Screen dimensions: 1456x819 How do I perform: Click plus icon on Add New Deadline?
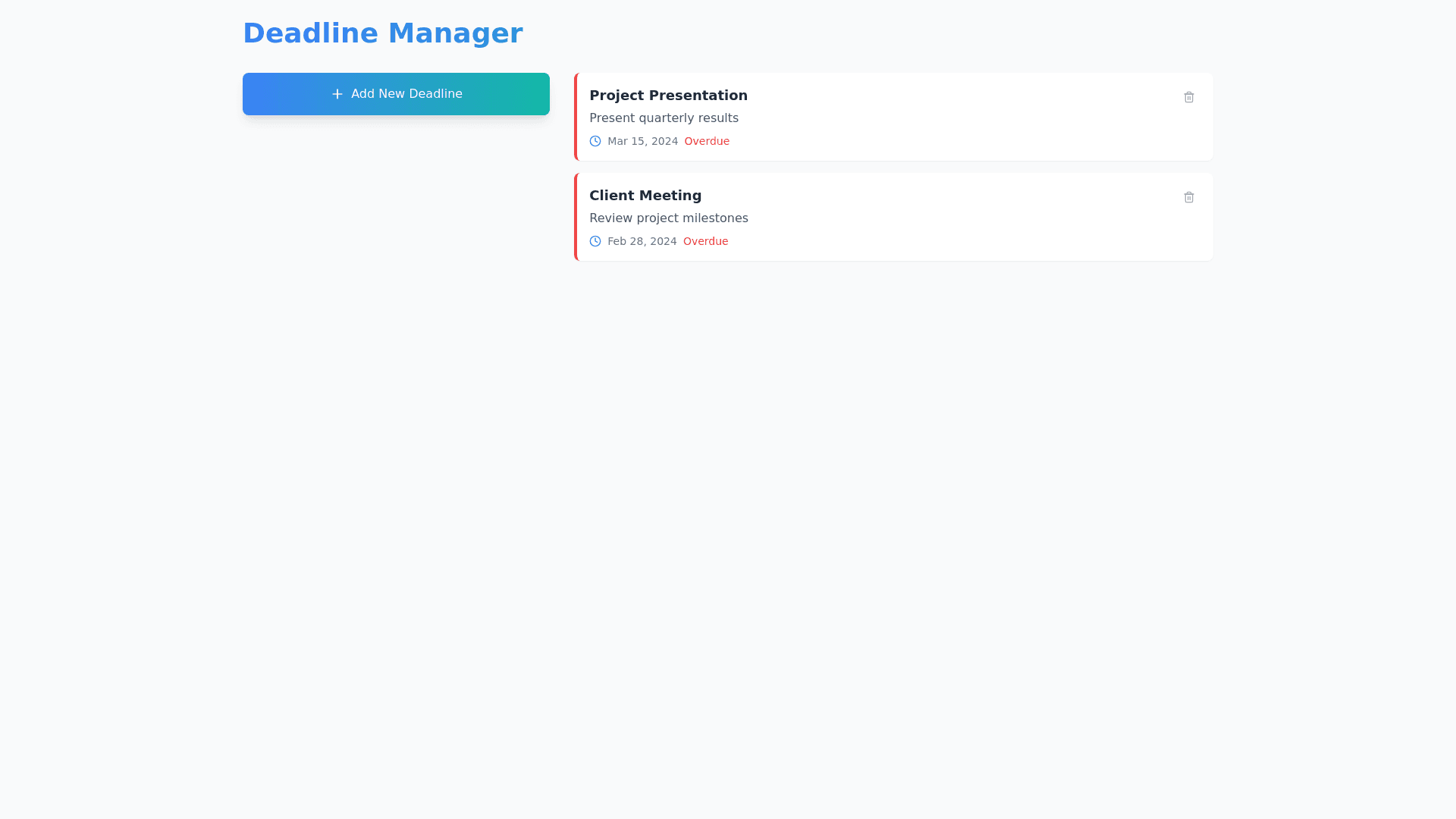(337, 94)
